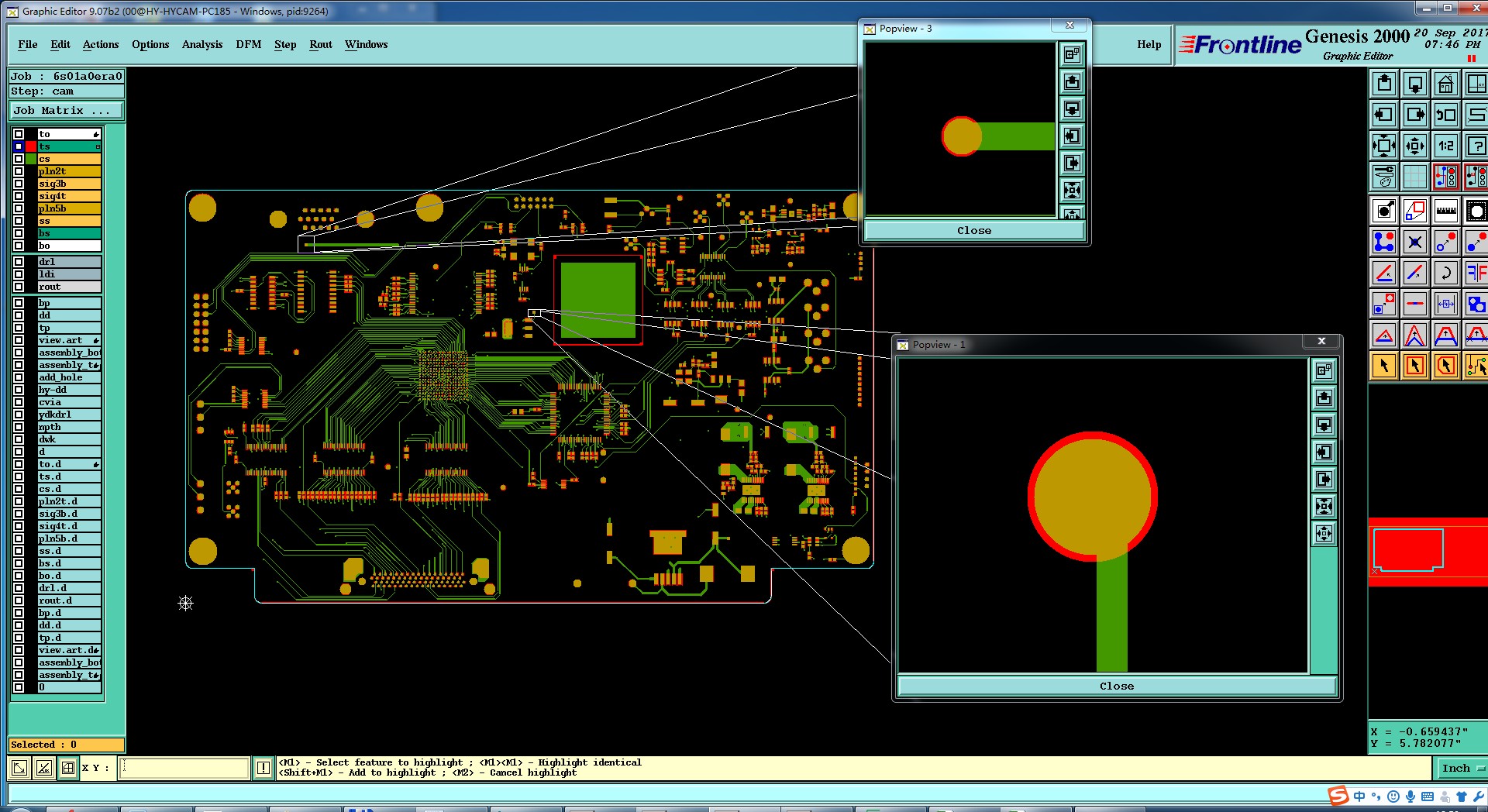Viewport: 1488px width, 812px height.
Task: Select the add_hole layer row
Action: pos(69,377)
